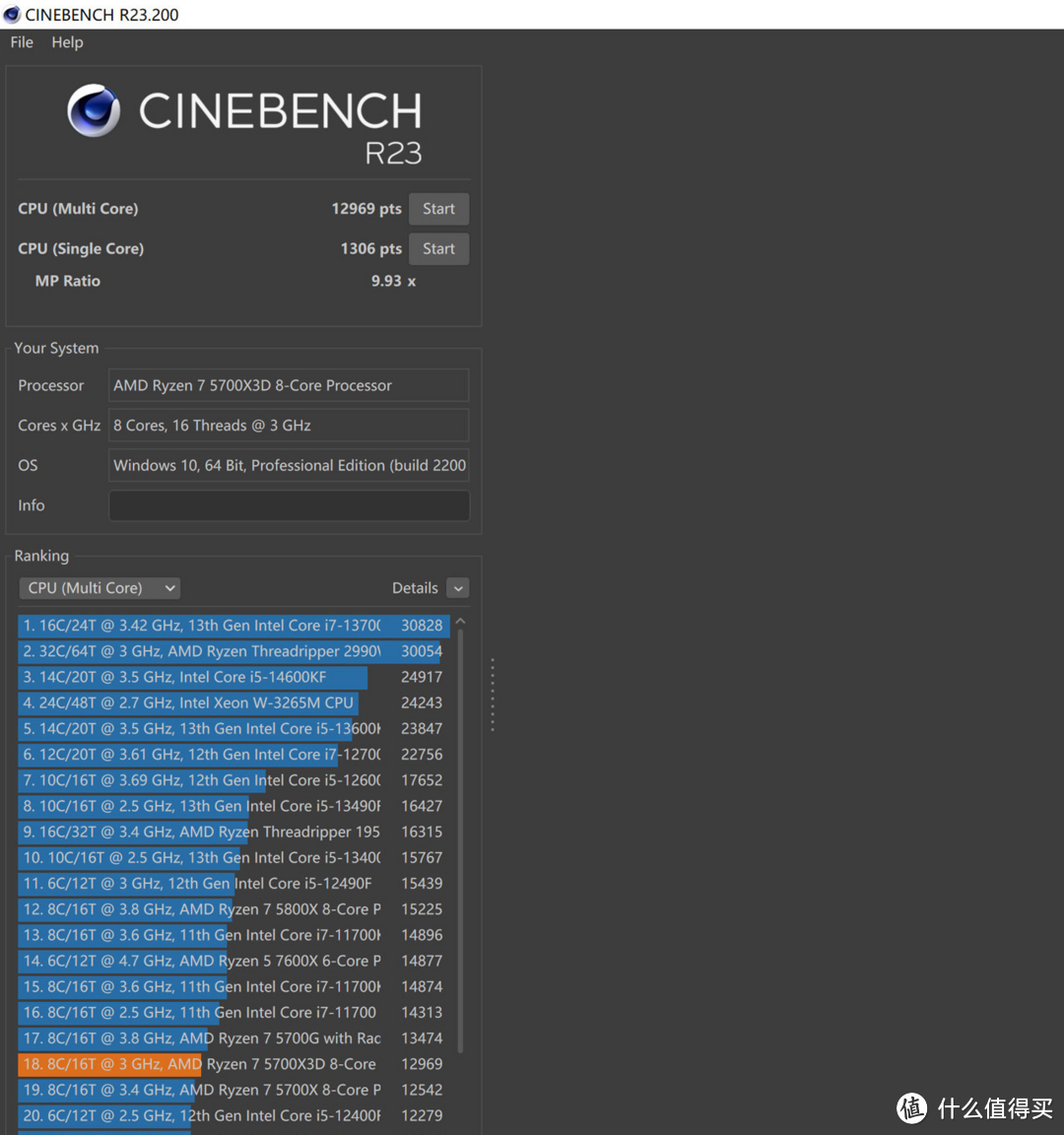1064x1135 pixels.
Task: Click the MP Ratio 9.93 x value
Action: [394, 281]
